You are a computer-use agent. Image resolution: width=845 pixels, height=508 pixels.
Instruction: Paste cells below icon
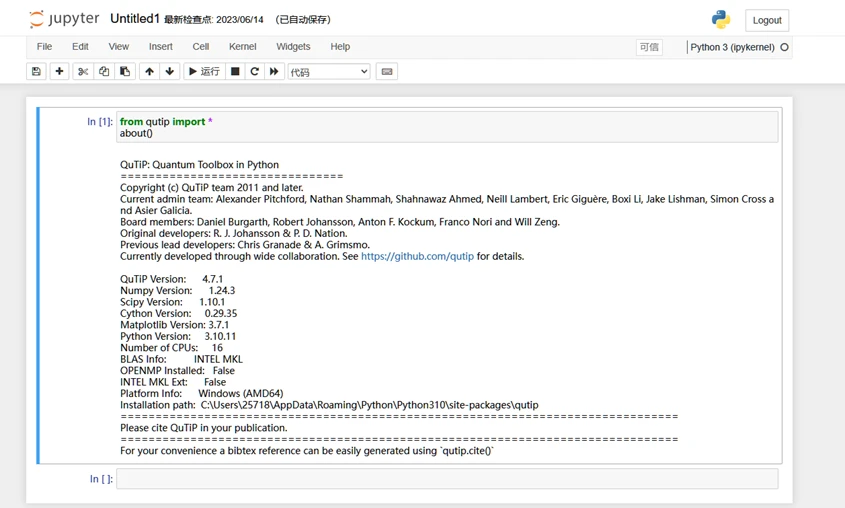pos(124,71)
